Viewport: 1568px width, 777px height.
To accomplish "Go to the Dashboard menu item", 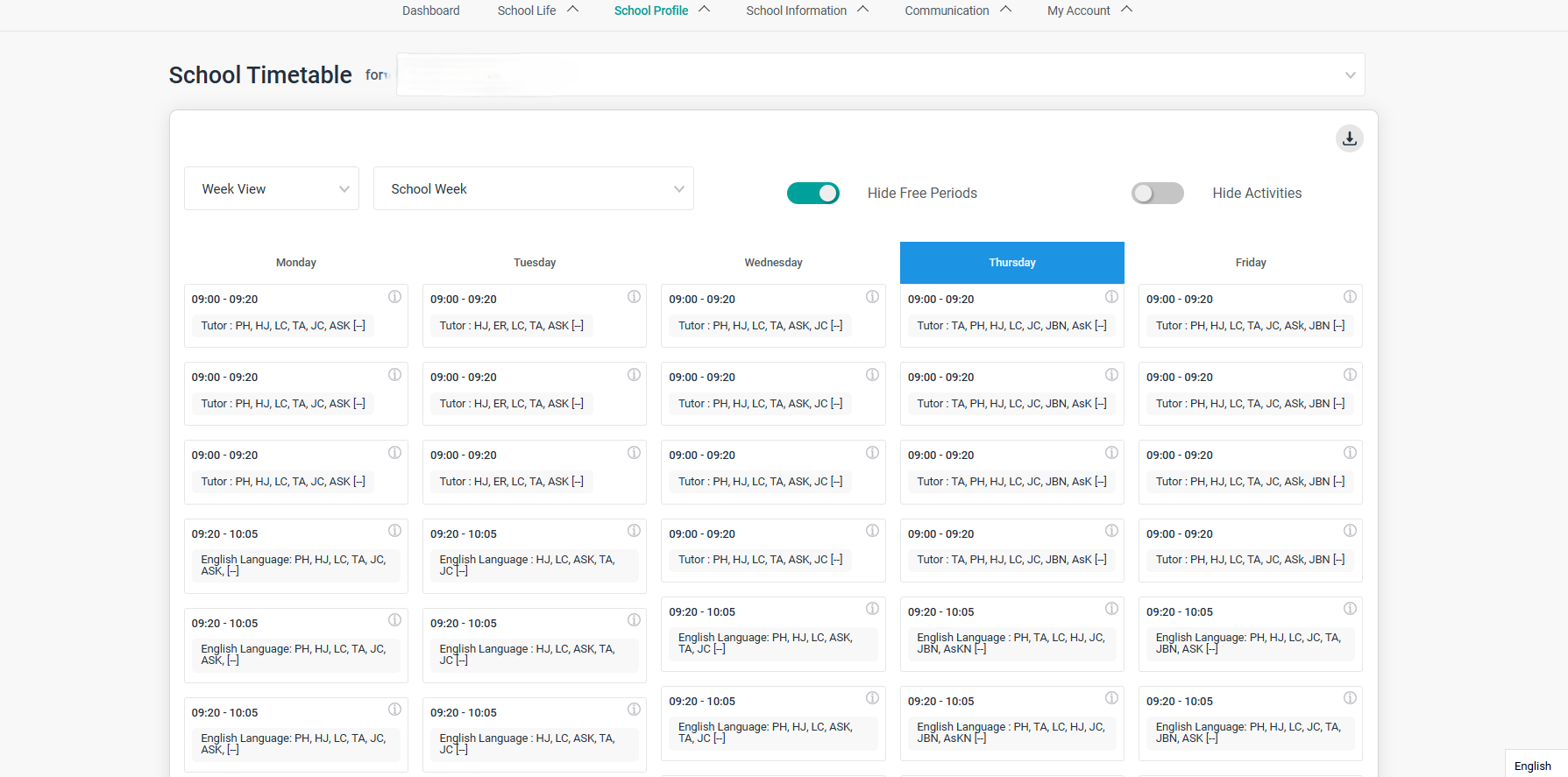I will coord(430,11).
